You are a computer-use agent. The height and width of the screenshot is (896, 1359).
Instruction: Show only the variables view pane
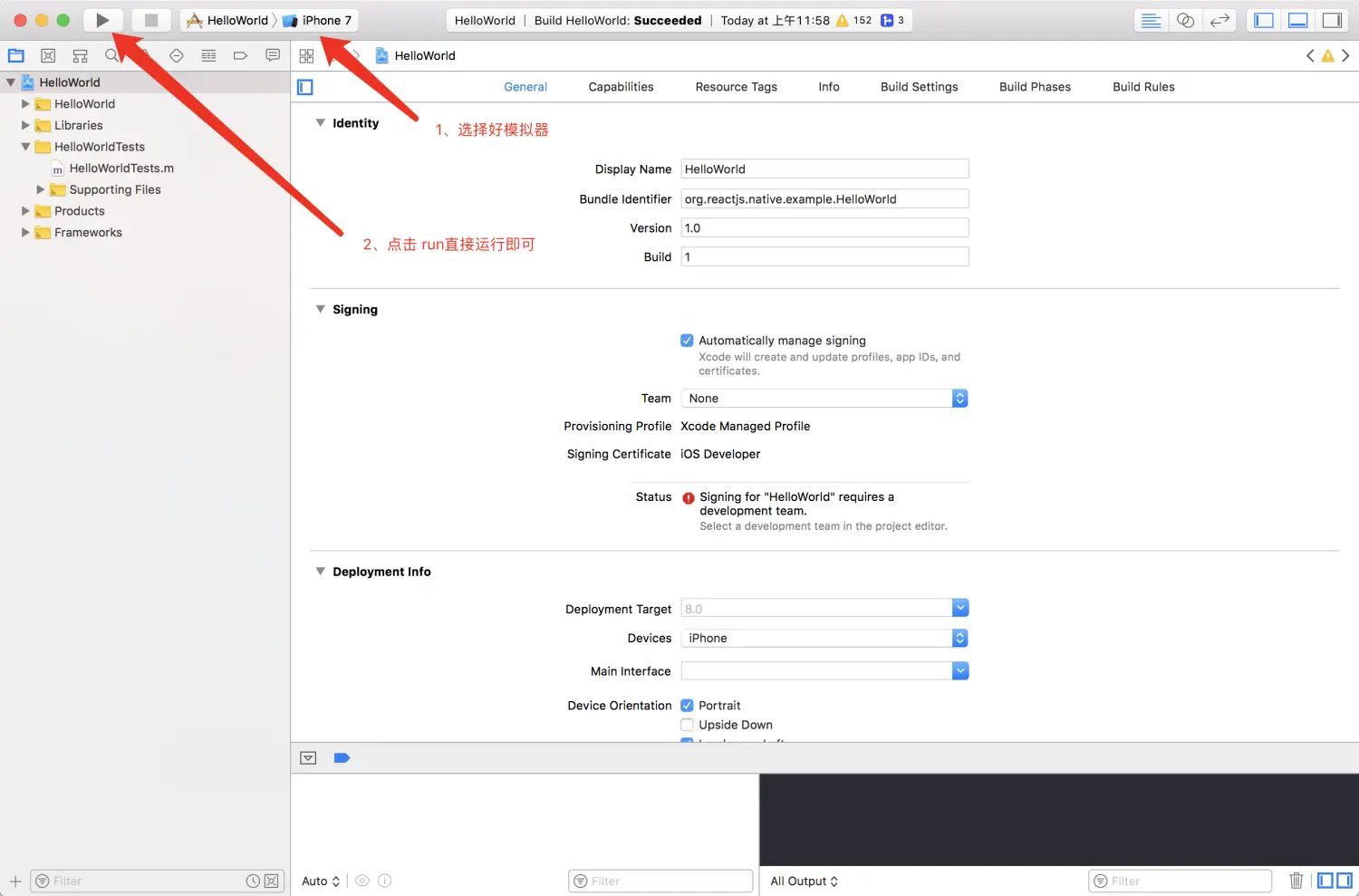click(1325, 881)
